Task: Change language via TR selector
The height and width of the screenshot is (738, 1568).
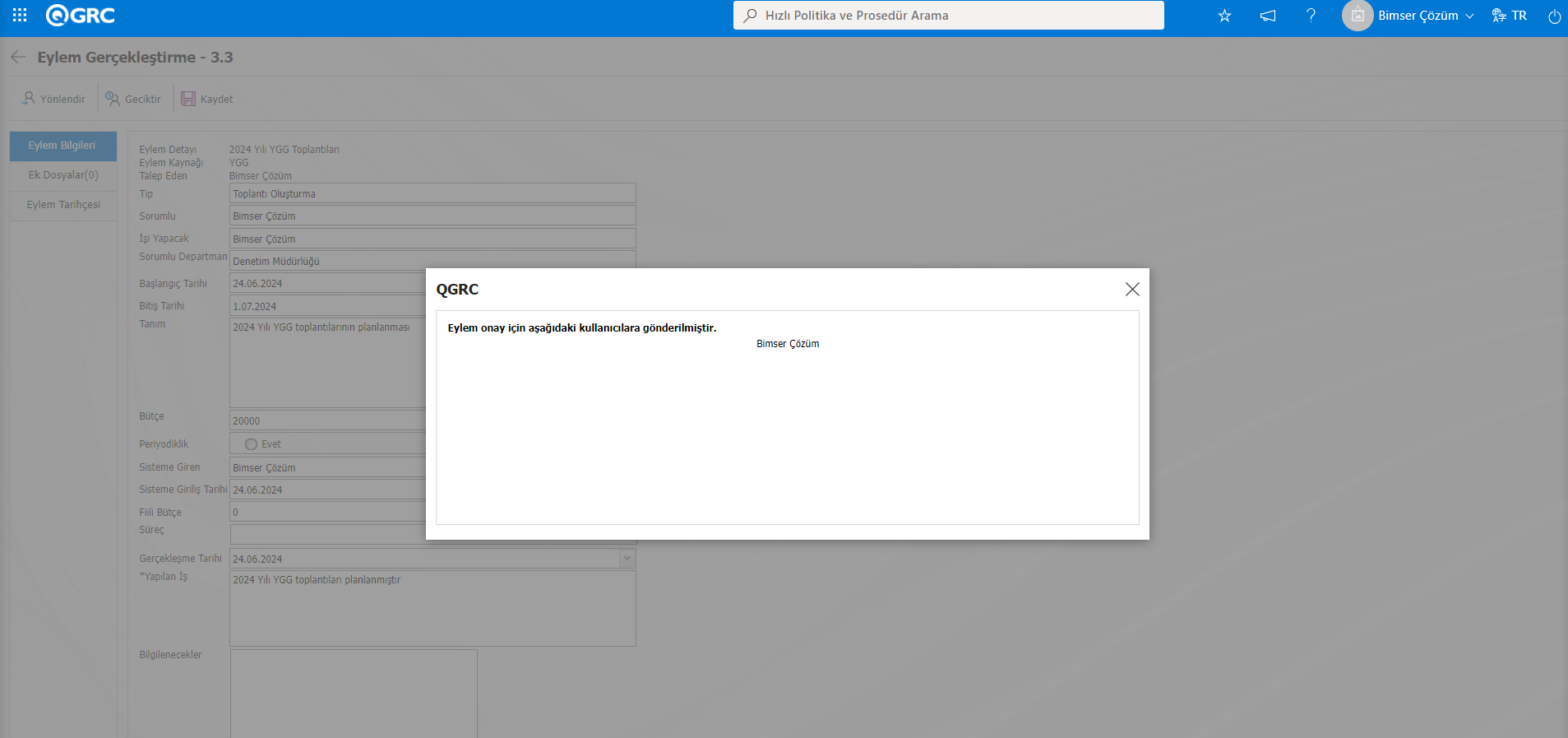Action: coord(1510,15)
